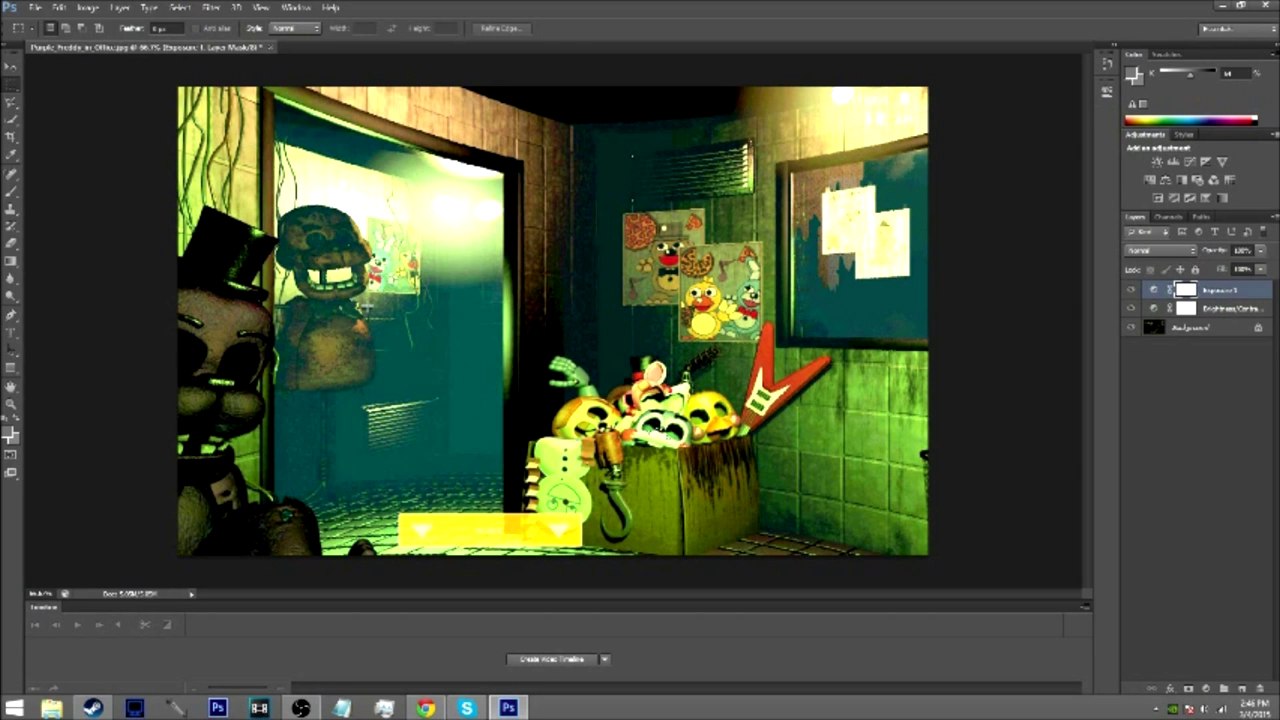This screenshot has height=720, width=1280.
Task: Toggle lock position for layer
Action: 1181,270
